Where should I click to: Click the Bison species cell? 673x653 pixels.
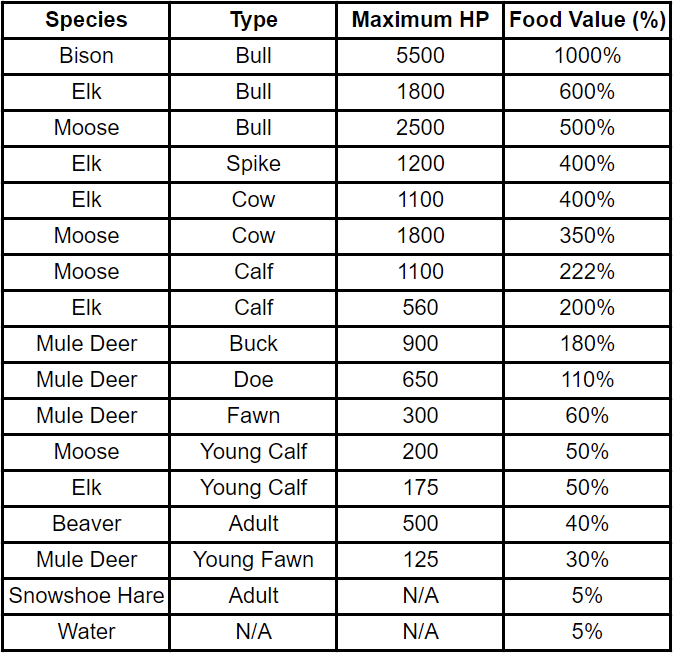(x=86, y=56)
